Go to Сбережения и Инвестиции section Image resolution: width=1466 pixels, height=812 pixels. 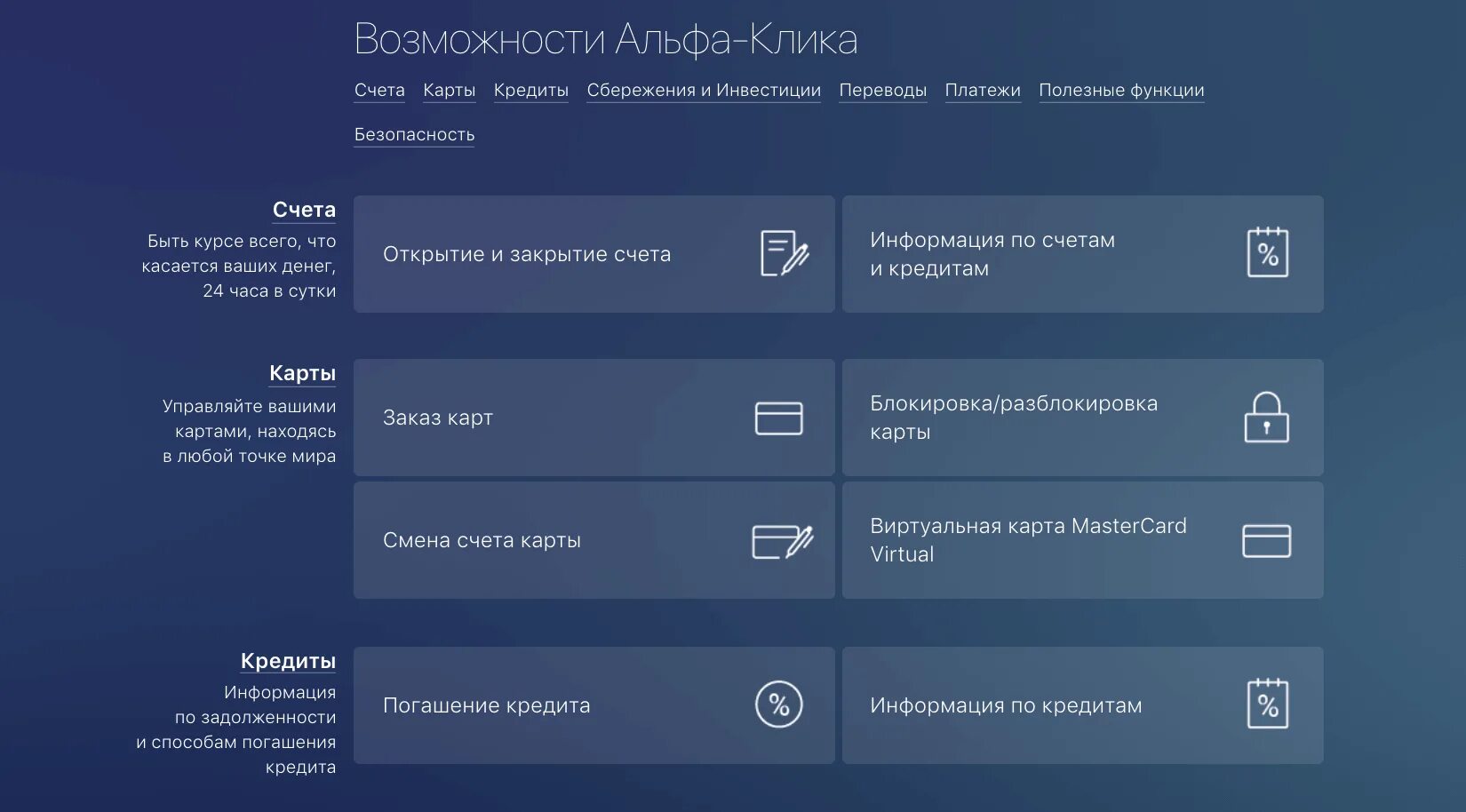pyautogui.click(x=704, y=91)
